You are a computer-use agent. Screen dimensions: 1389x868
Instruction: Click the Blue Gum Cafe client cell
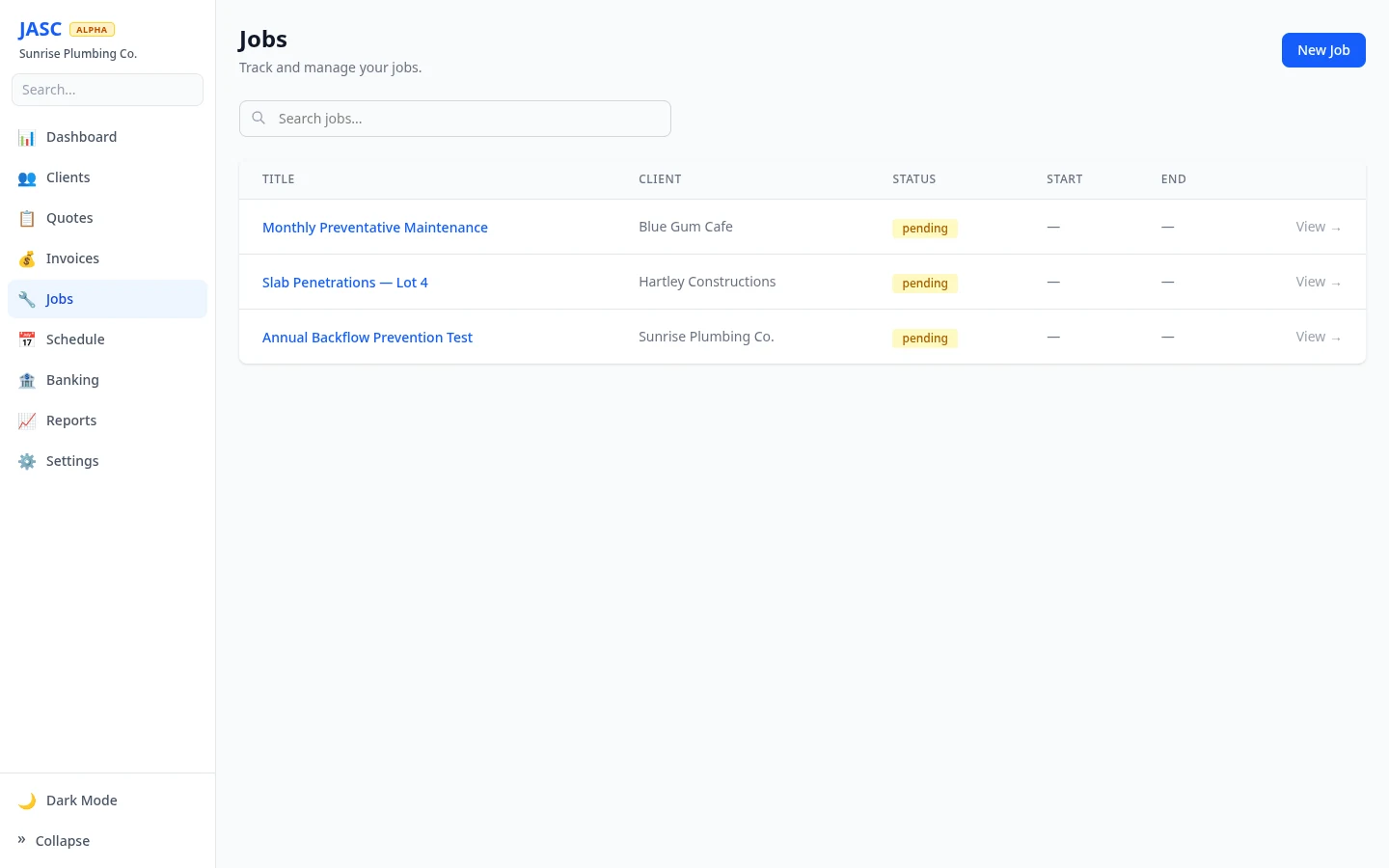[686, 227]
